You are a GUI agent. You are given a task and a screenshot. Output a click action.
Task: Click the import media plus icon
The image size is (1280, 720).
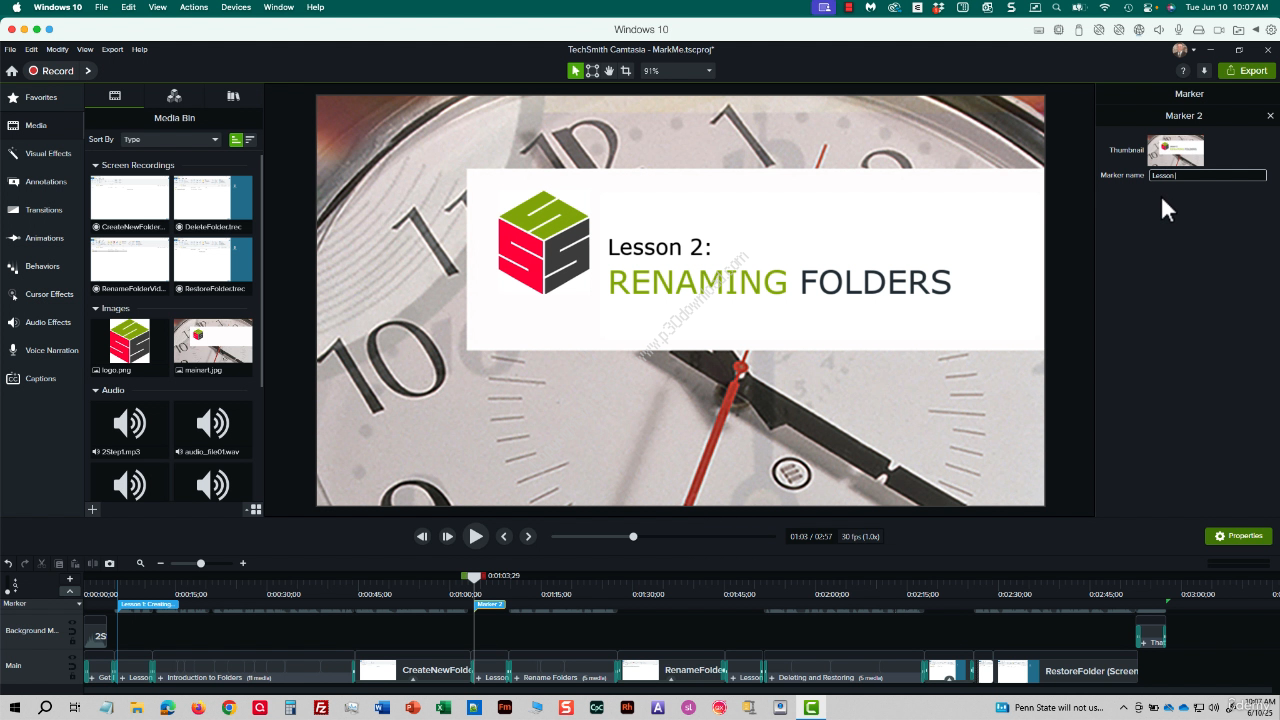pyautogui.click(x=92, y=510)
